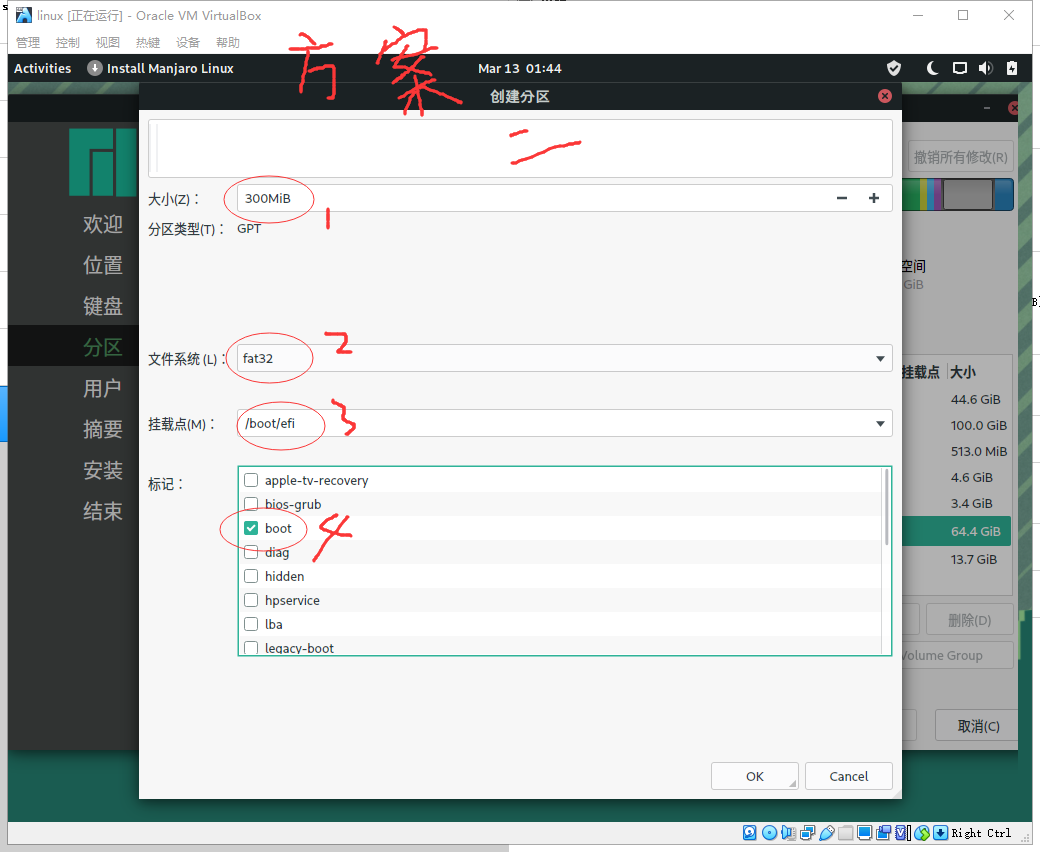
Task: Toggle night light moon icon
Action: [933, 68]
